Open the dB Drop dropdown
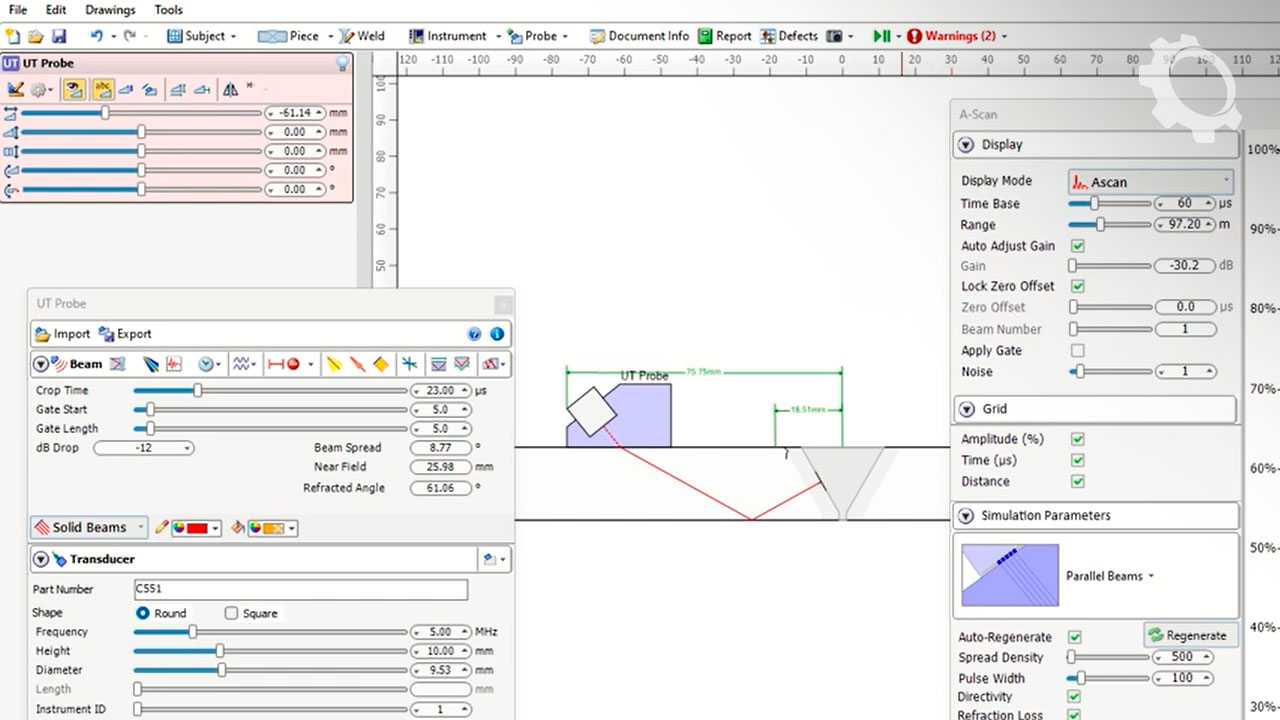The image size is (1280, 720). tap(144, 448)
